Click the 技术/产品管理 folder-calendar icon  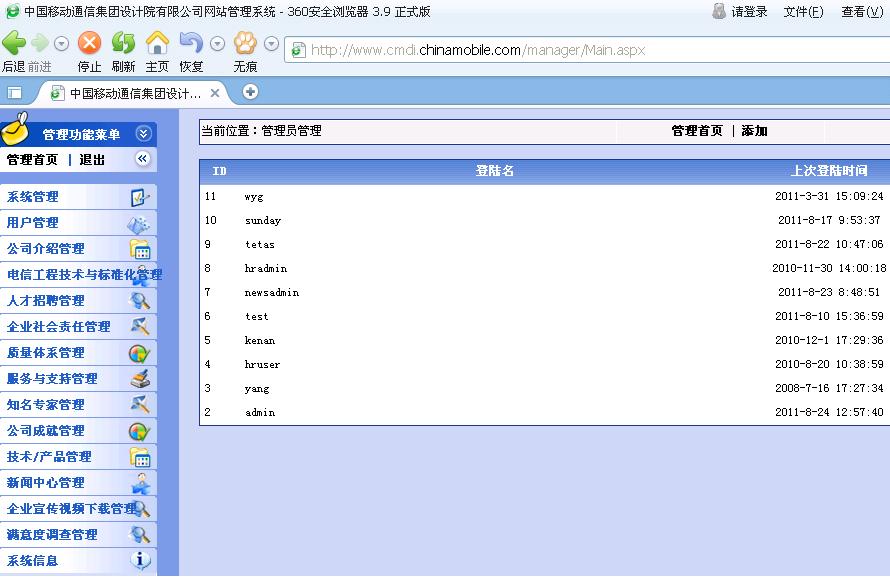[140, 457]
